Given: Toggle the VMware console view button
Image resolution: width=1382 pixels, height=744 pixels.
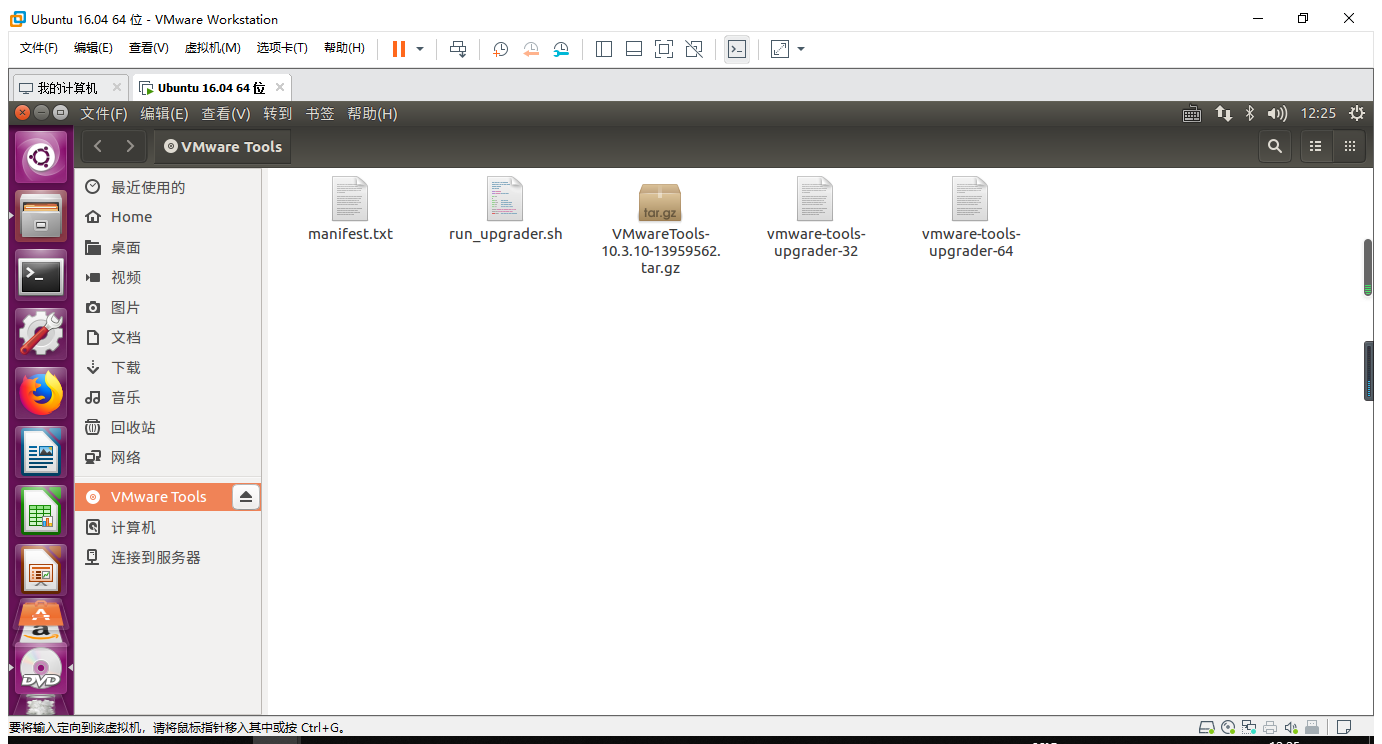Looking at the screenshot, I should tap(737, 49).
